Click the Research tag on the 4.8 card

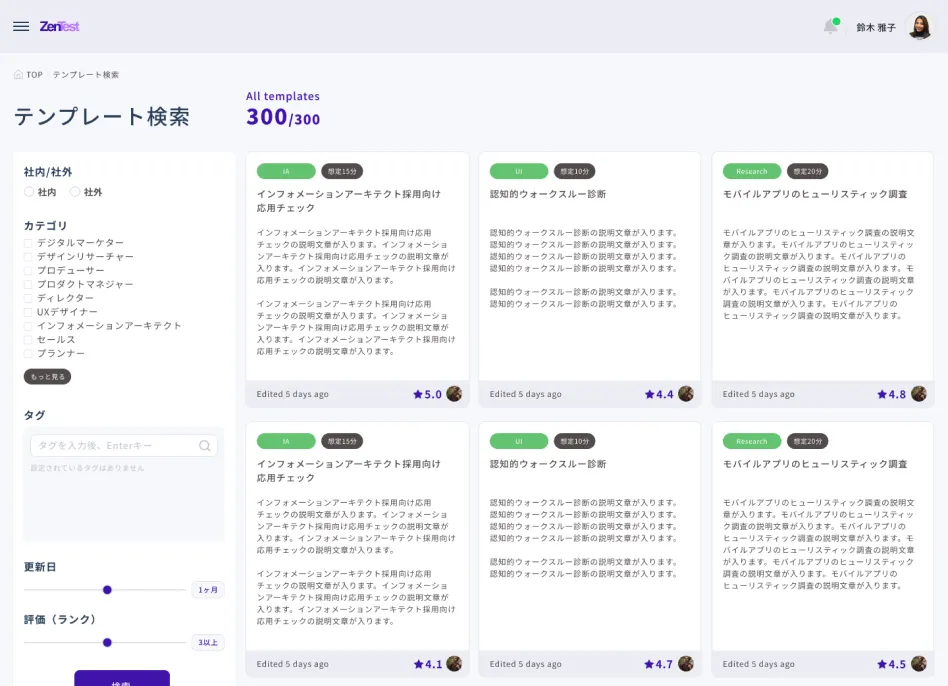752,172
